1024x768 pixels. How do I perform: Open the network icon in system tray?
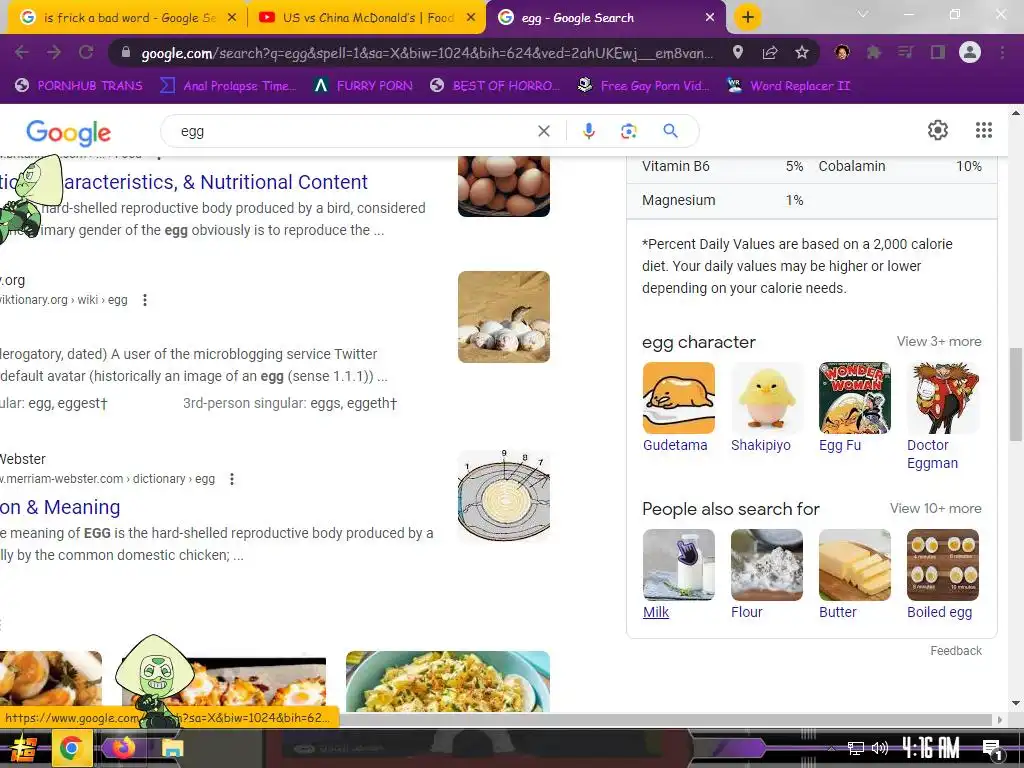(855, 748)
